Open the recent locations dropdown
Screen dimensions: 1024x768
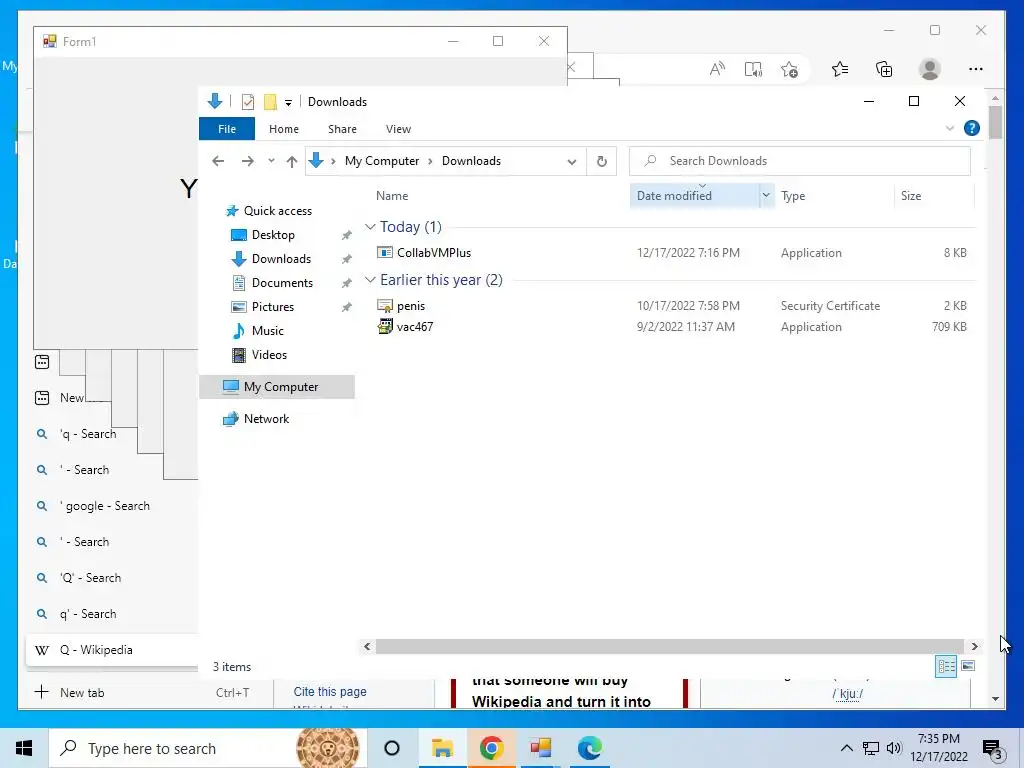(x=271, y=161)
